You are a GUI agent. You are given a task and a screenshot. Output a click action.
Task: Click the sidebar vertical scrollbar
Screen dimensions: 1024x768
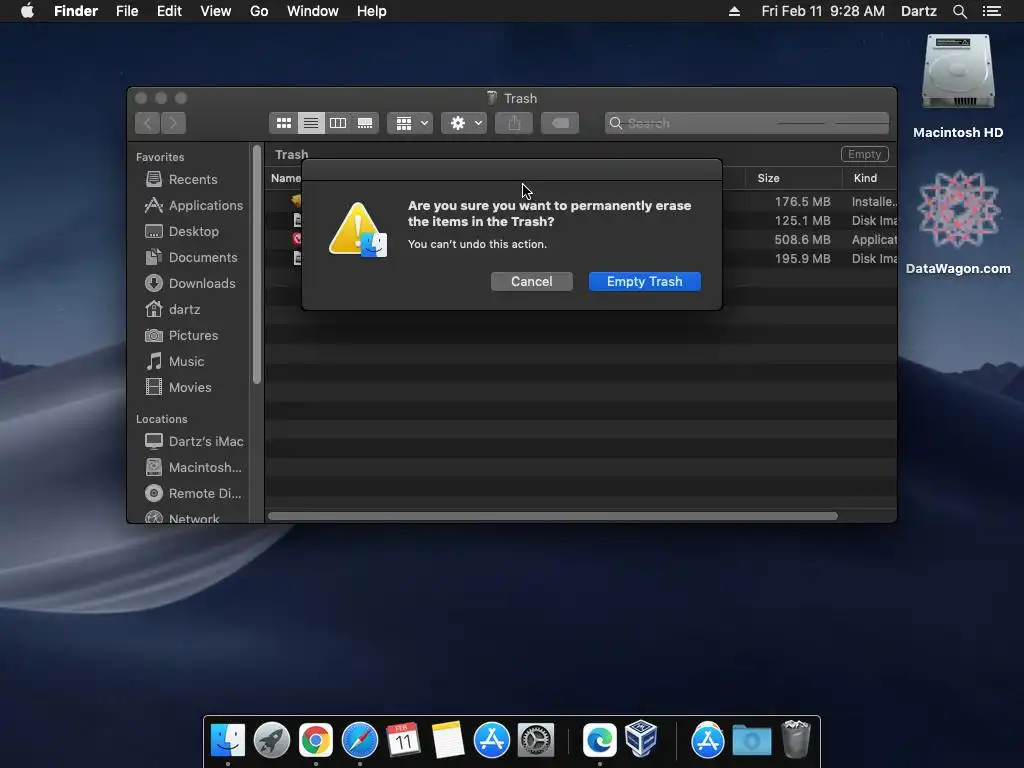tap(257, 264)
